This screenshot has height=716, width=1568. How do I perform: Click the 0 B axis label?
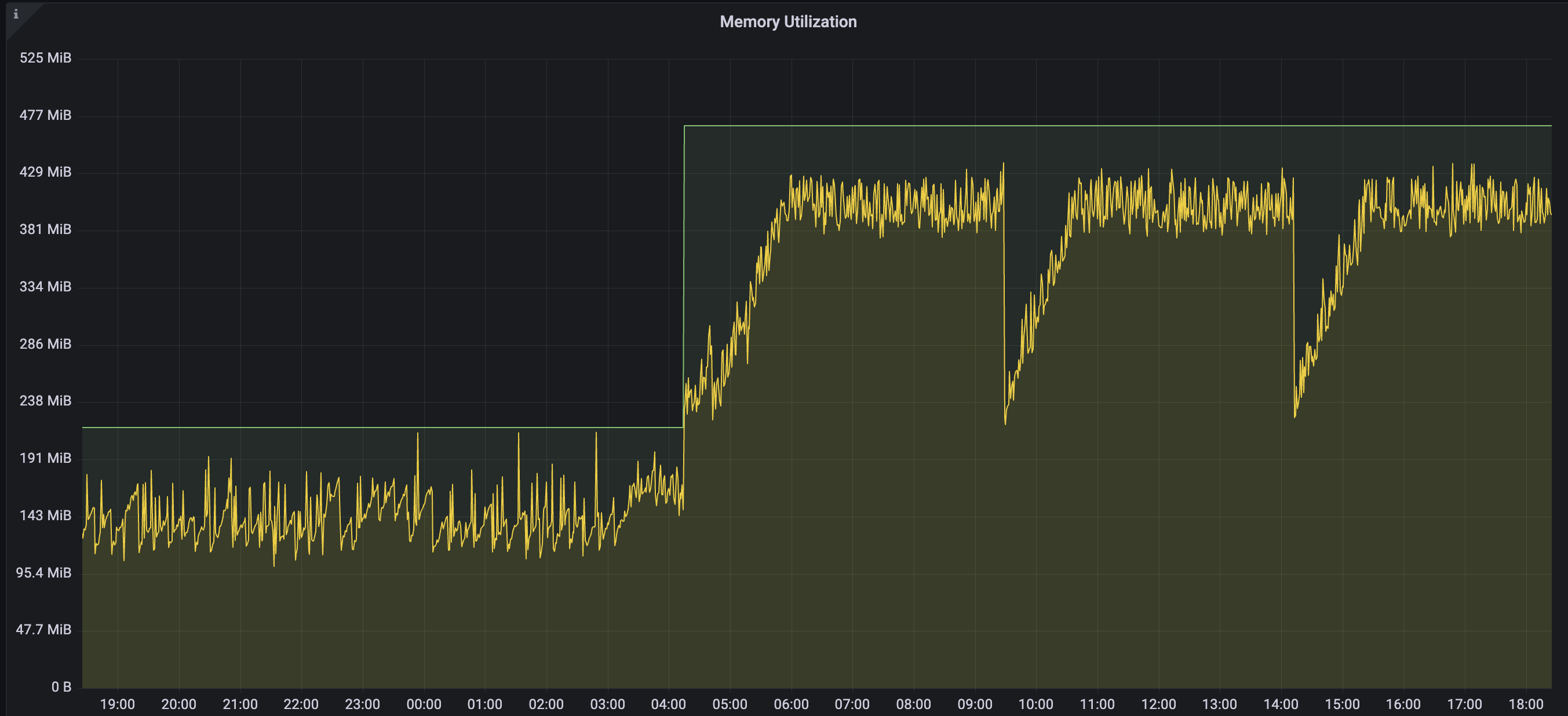click(63, 687)
